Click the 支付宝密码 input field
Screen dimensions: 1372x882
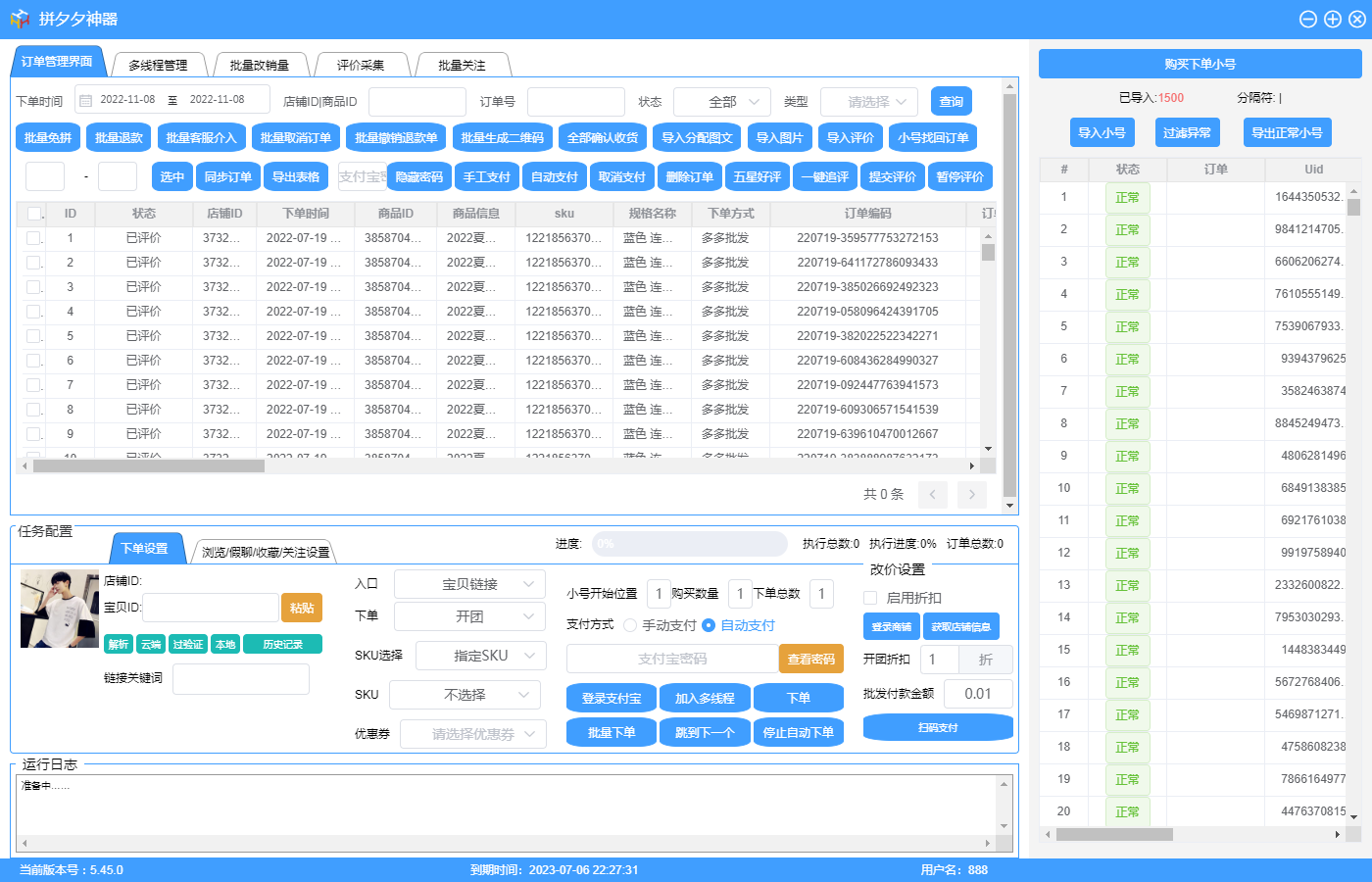coord(672,659)
